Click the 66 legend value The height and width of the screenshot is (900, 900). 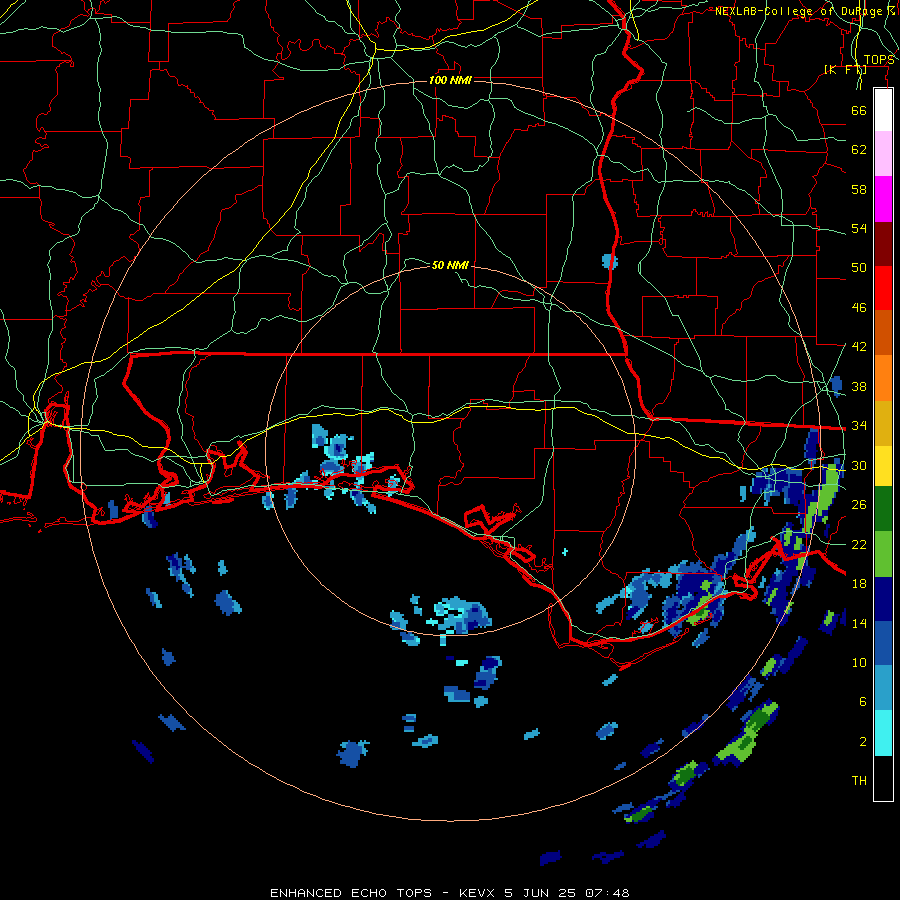click(x=859, y=110)
